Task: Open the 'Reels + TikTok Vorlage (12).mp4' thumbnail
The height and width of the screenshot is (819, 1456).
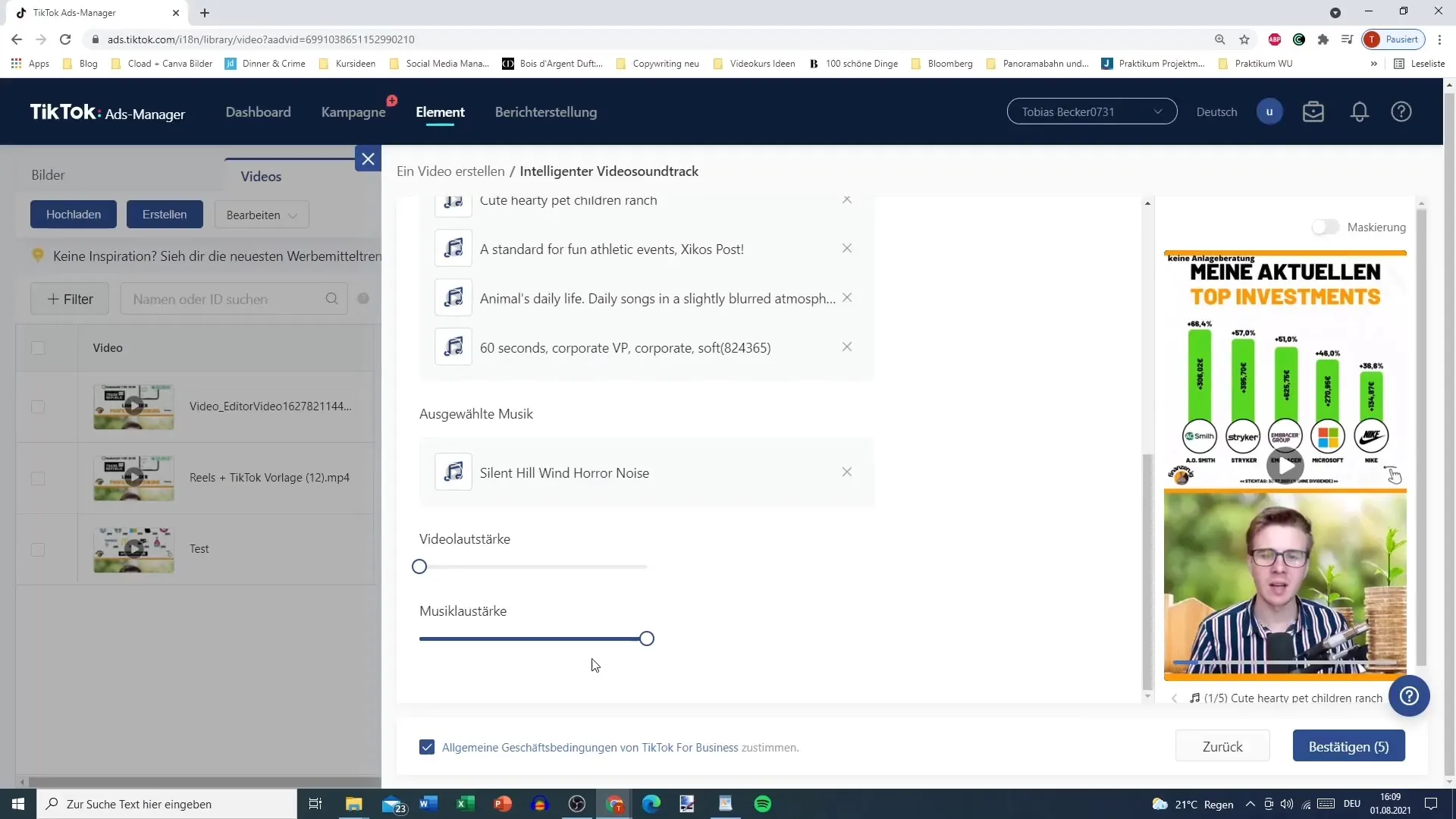Action: click(133, 479)
